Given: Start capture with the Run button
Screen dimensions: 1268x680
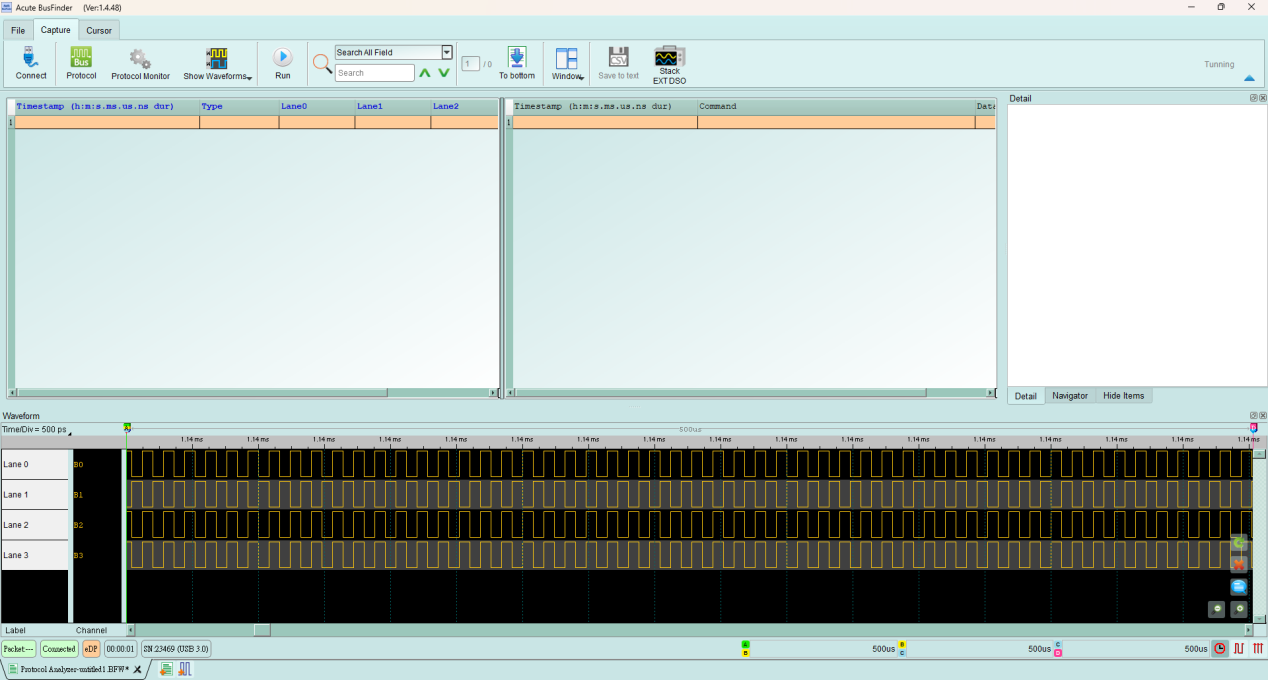Looking at the screenshot, I should [x=283, y=64].
